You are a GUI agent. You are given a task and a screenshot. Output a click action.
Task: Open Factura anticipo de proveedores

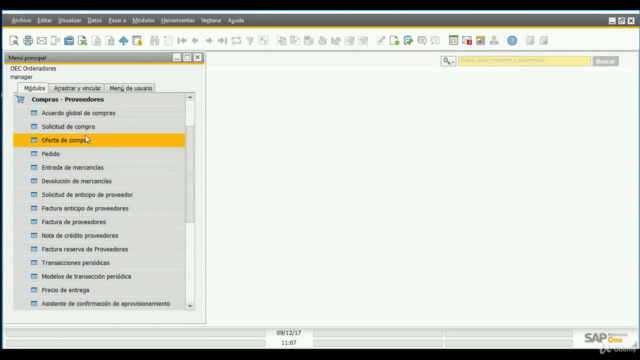(99, 208)
